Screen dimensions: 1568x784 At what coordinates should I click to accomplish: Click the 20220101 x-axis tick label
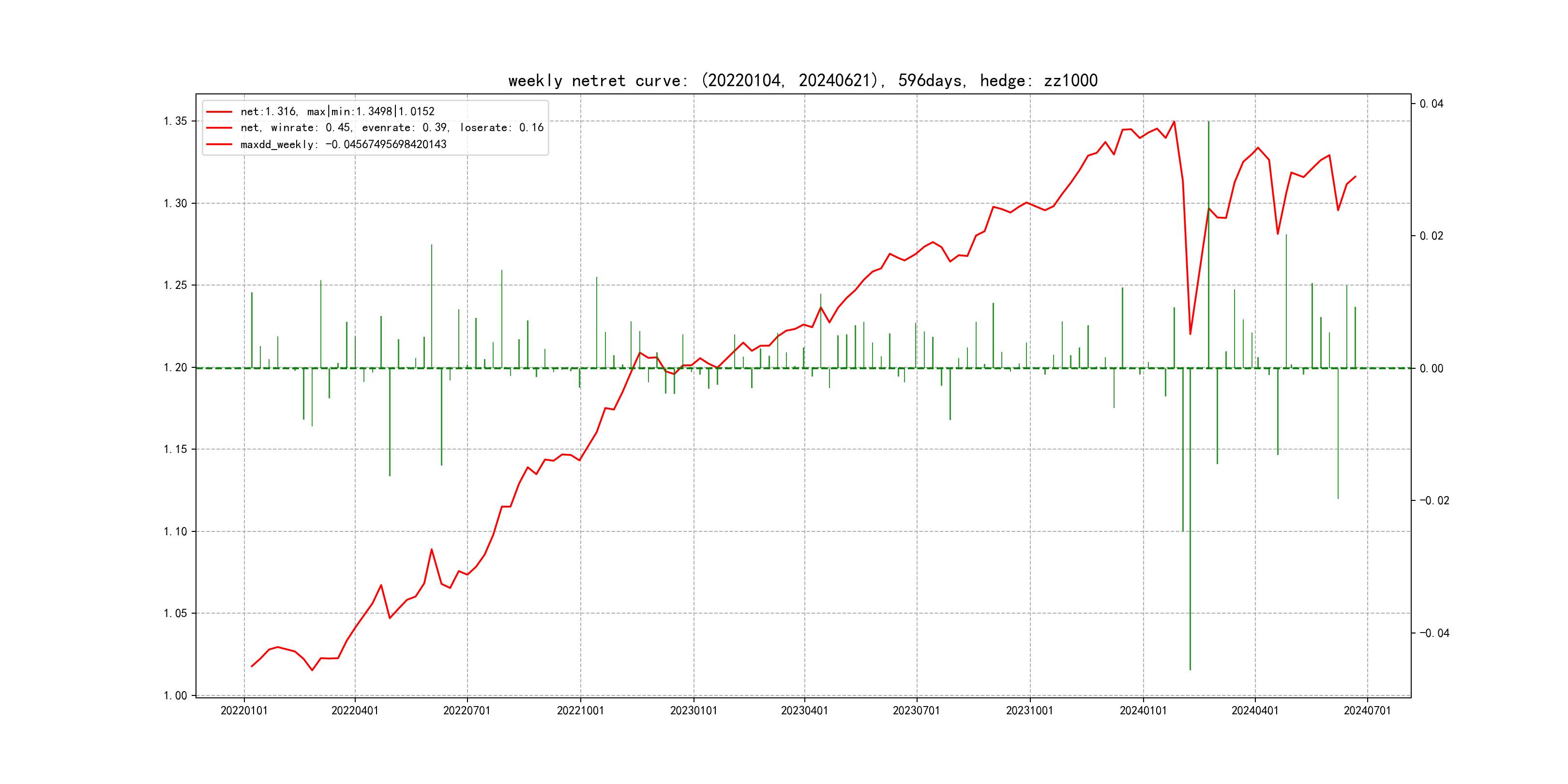[x=244, y=711]
